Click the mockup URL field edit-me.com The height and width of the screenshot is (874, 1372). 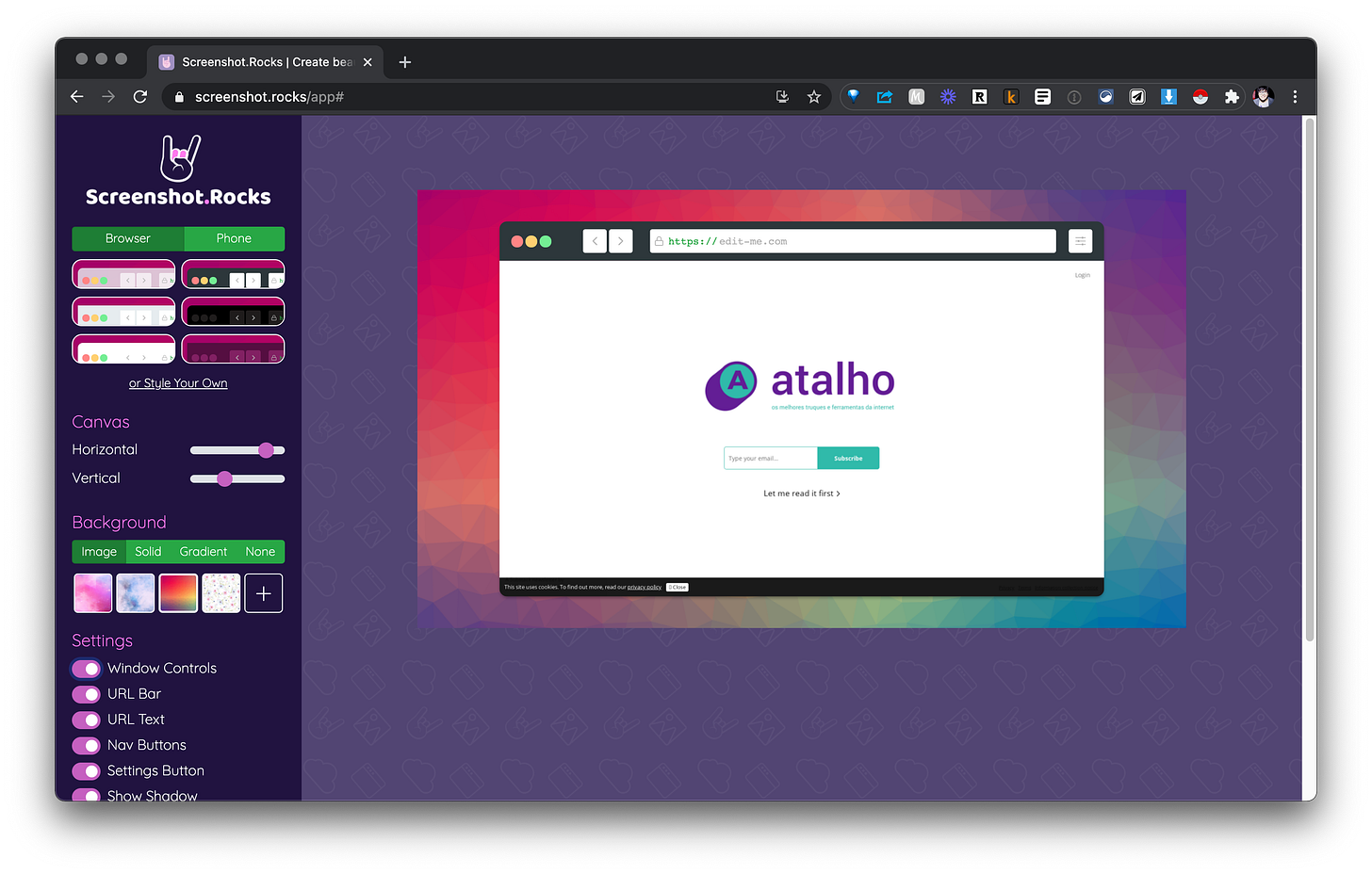coord(853,242)
